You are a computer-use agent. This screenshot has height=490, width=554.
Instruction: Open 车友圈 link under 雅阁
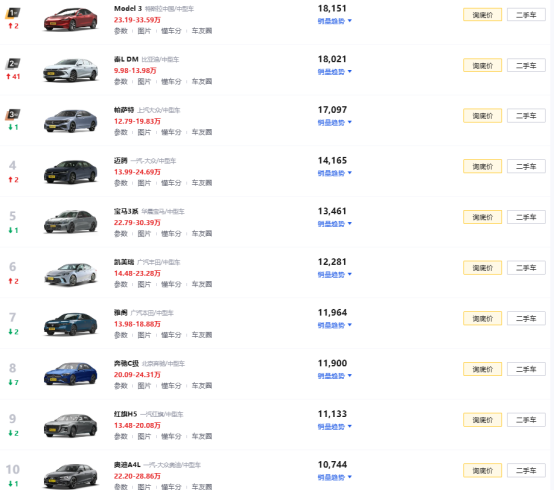[x=202, y=335]
